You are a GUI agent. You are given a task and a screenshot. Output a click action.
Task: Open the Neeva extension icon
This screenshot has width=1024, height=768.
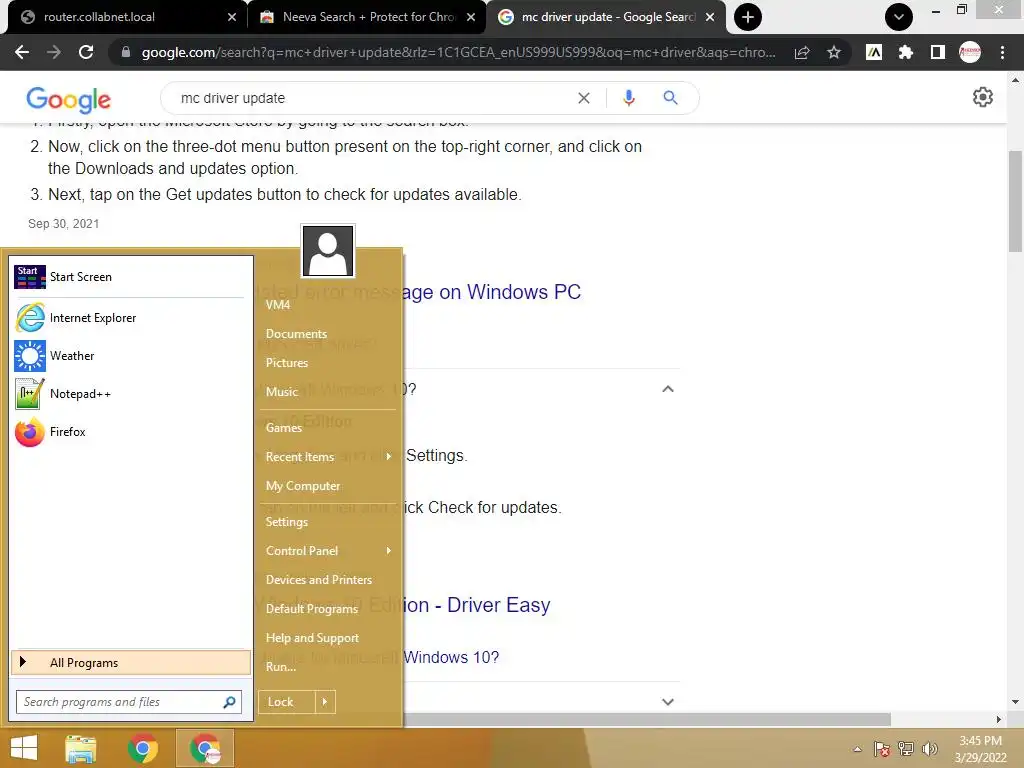(x=874, y=52)
